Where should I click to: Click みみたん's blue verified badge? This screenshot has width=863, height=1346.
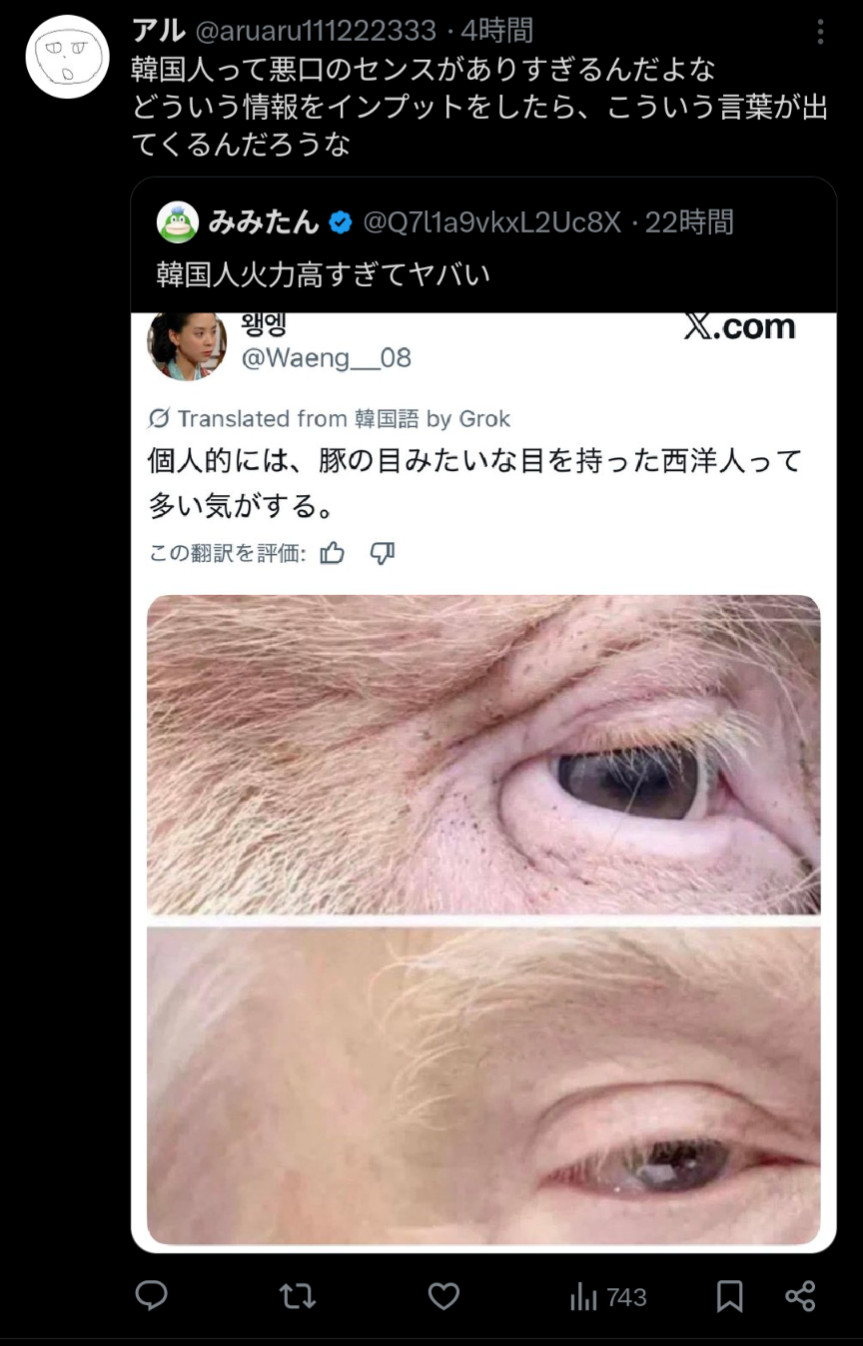[340, 223]
